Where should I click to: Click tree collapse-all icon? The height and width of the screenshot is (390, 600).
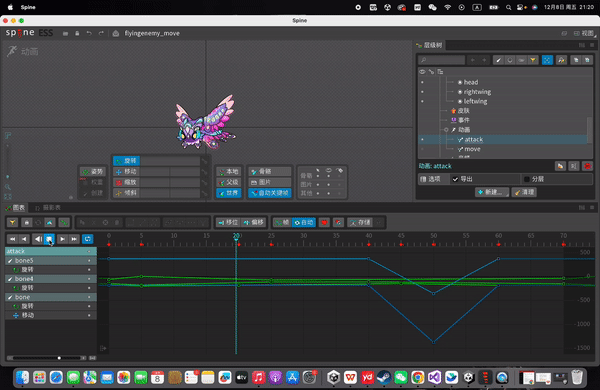click(x=562, y=60)
